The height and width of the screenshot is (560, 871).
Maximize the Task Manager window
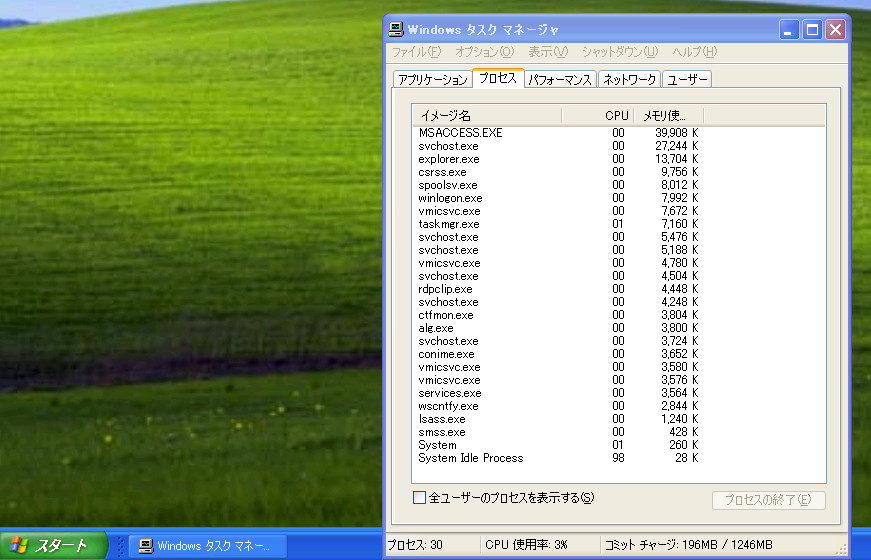[812, 29]
